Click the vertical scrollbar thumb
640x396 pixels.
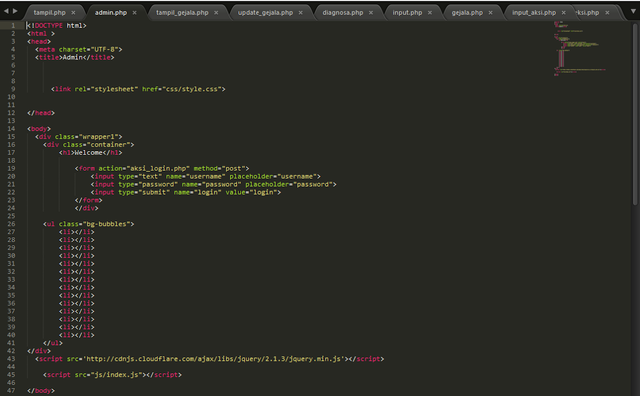point(635,114)
